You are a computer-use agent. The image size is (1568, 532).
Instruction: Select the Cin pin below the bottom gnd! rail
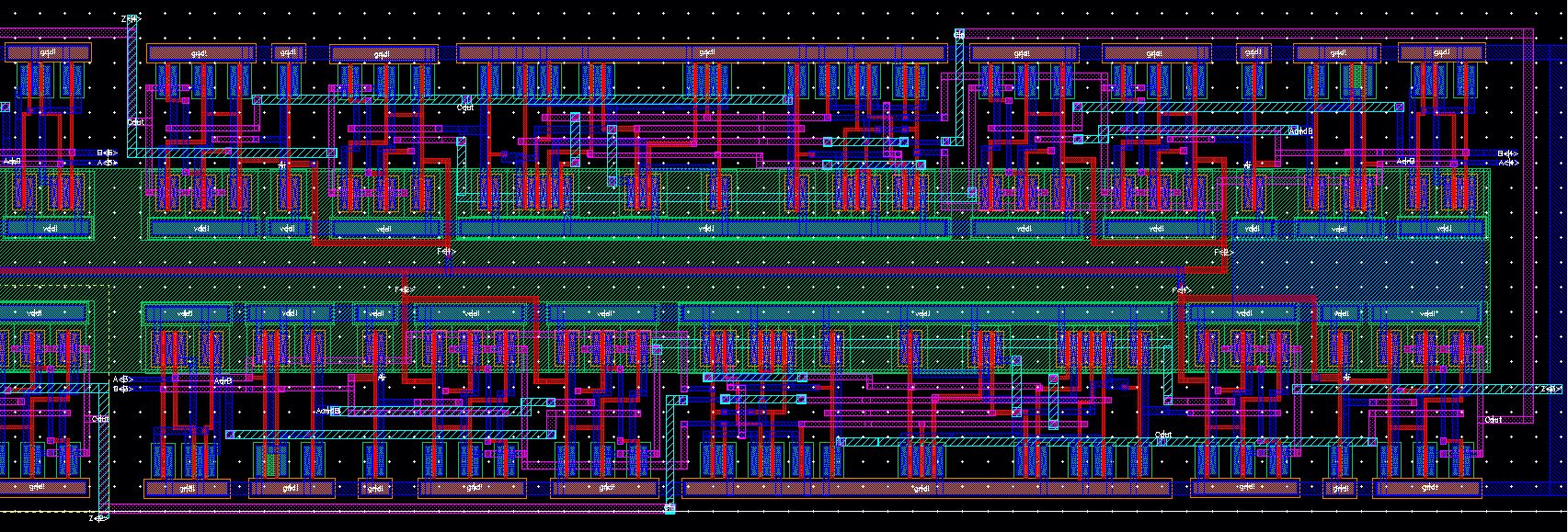click(670, 508)
